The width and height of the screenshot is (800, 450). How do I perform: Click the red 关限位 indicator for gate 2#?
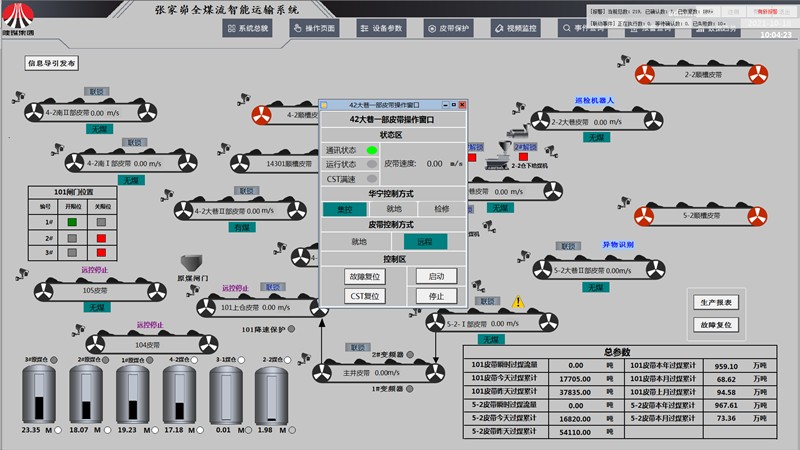click(101, 238)
